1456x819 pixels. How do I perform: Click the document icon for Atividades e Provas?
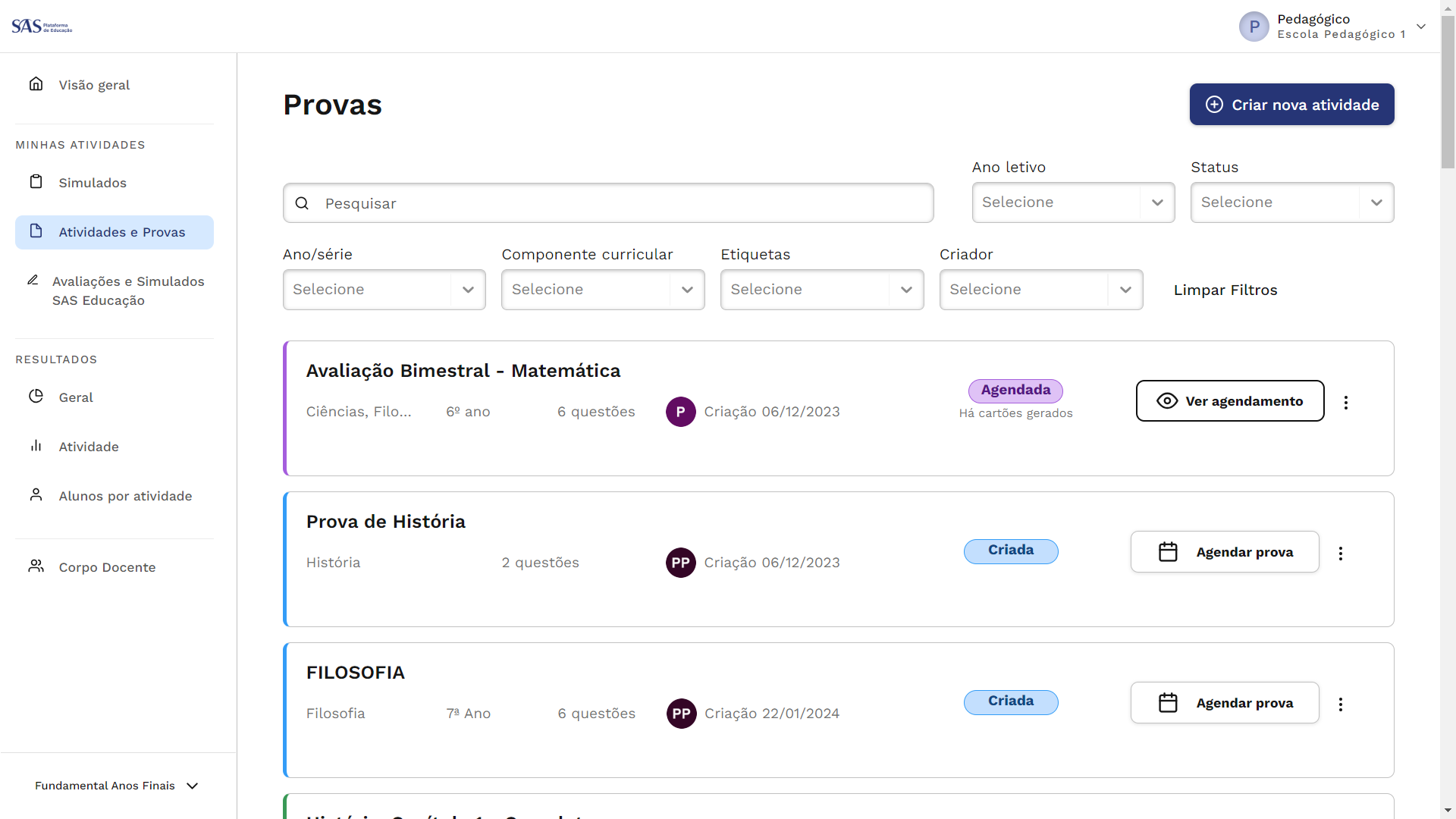36,231
